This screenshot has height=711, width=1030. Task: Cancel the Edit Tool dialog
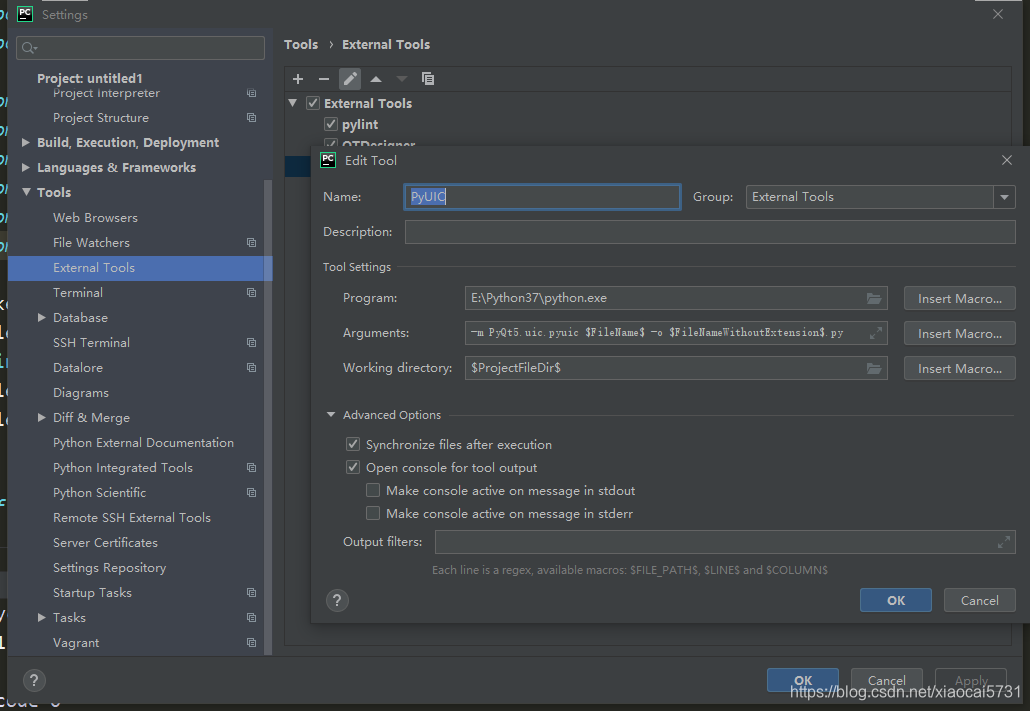tap(979, 600)
